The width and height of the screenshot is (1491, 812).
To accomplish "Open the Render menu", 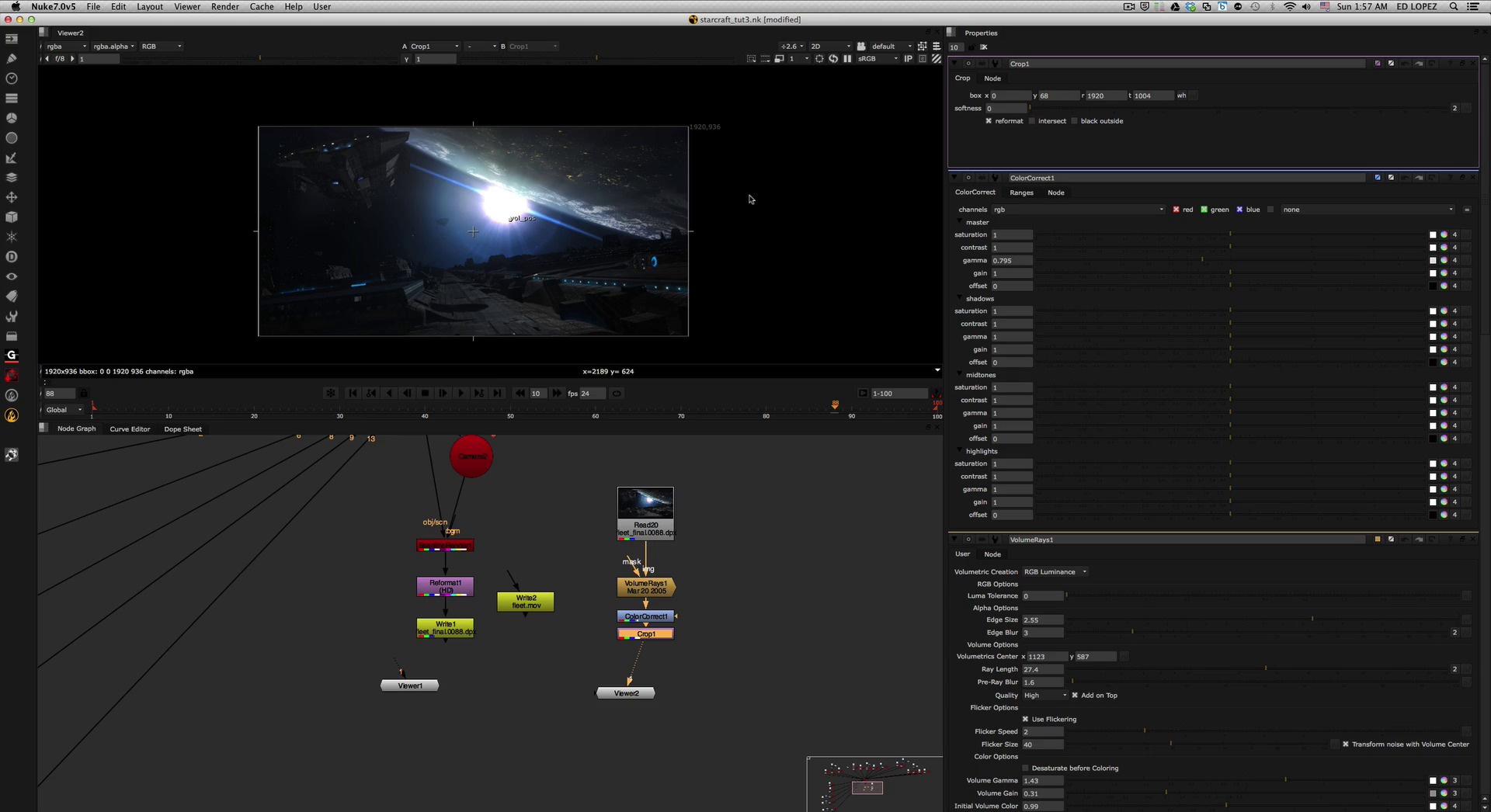I will click(x=225, y=6).
